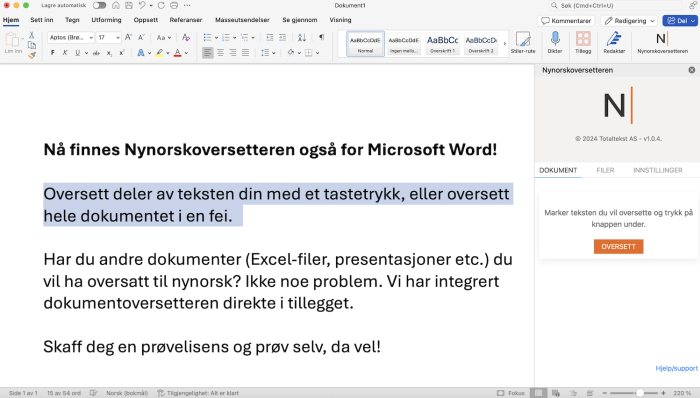Click the clear formatting icon
Image resolution: width=700 pixels, height=398 pixels.
pos(186,37)
